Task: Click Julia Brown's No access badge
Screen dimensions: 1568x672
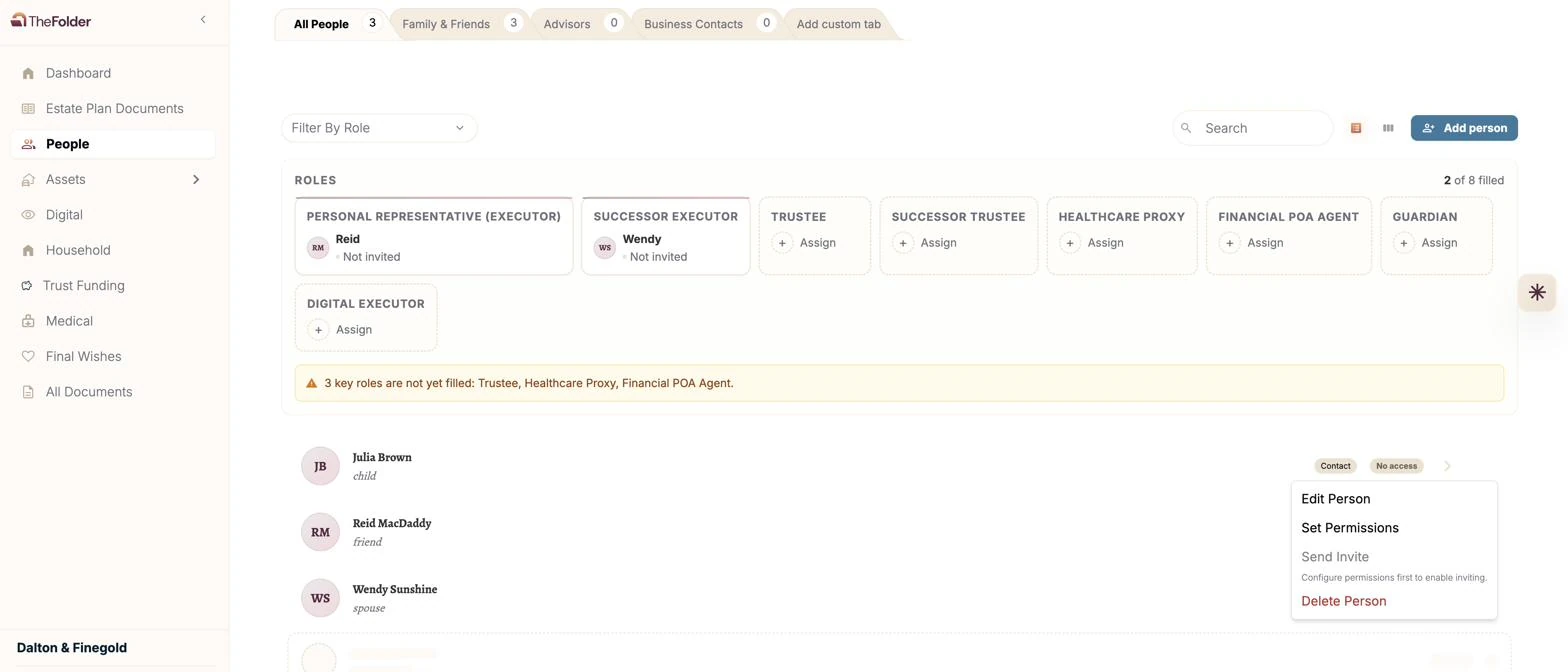Action: (1396, 466)
